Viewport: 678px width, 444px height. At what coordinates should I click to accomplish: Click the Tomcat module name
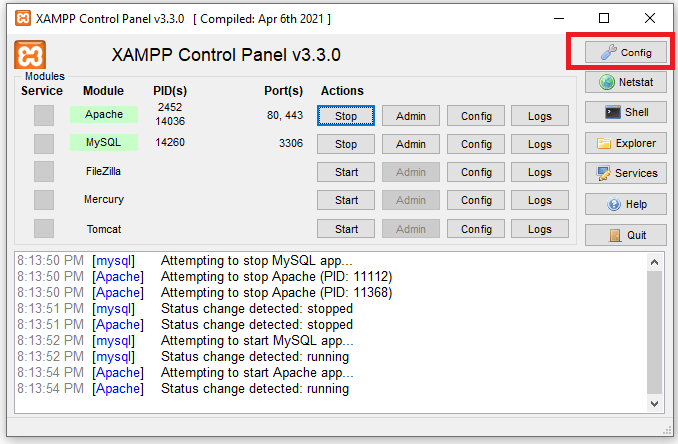coord(104,229)
